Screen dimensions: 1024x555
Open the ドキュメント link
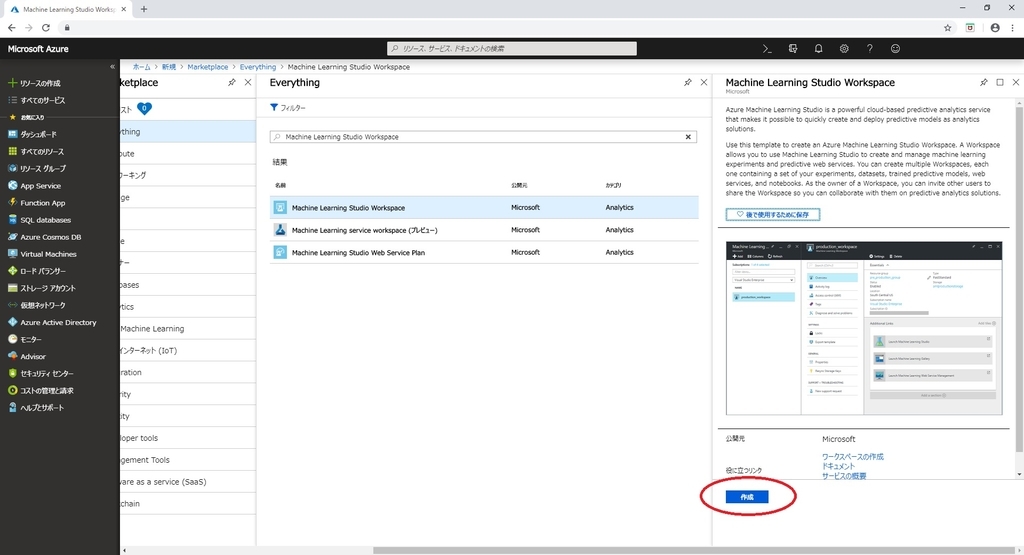(838, 466)
